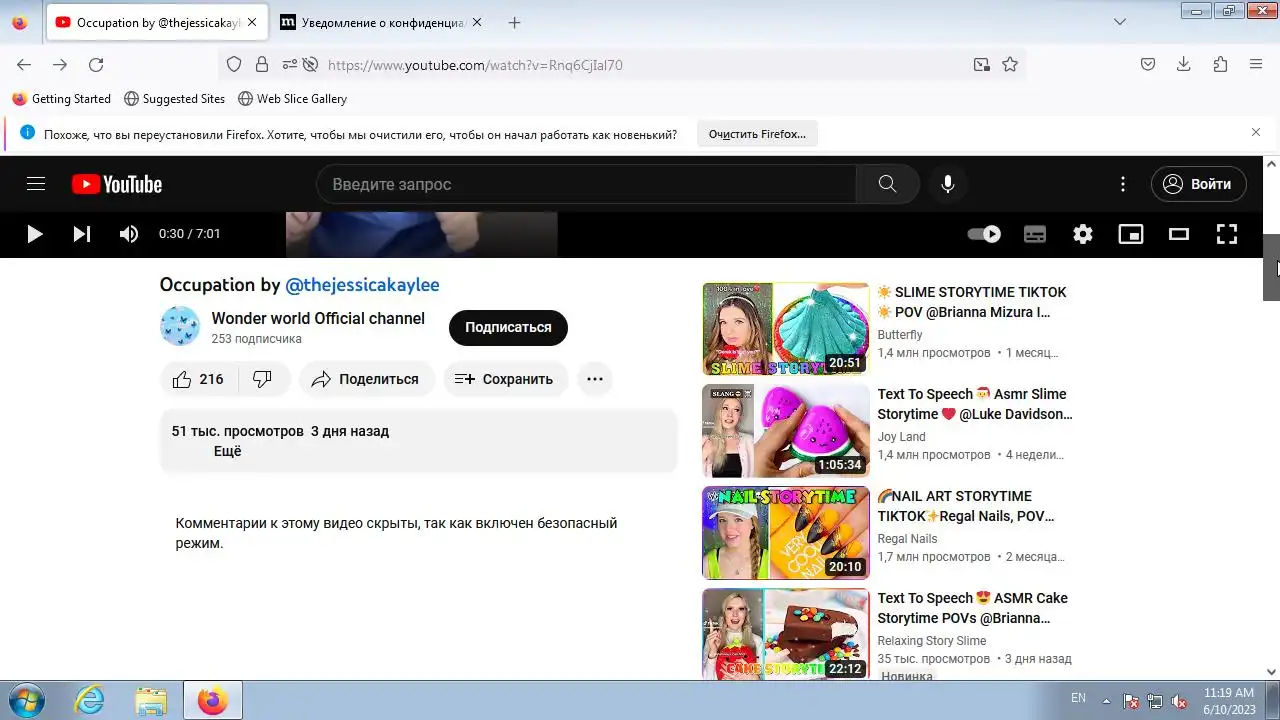
Task: Open SLIME STORYTIME TIKTOK thumbnail
Action: [786, 329]
